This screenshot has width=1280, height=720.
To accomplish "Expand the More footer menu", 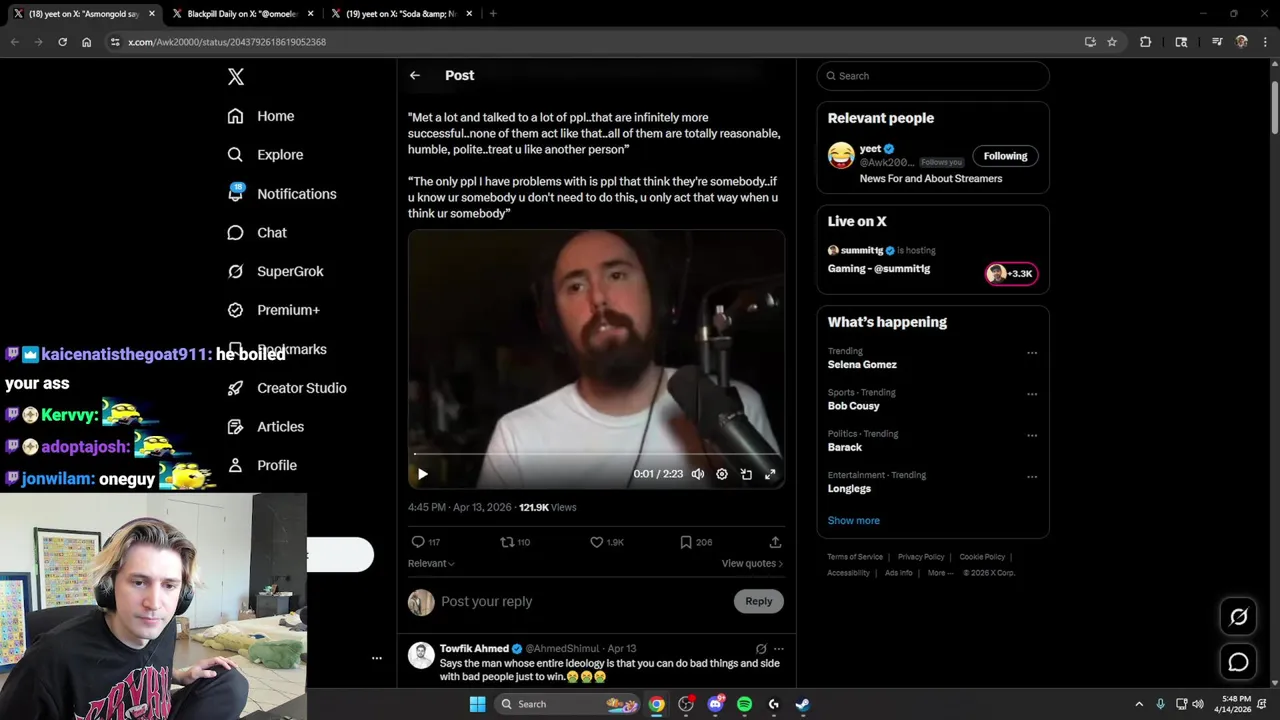I will click(940, 573).
